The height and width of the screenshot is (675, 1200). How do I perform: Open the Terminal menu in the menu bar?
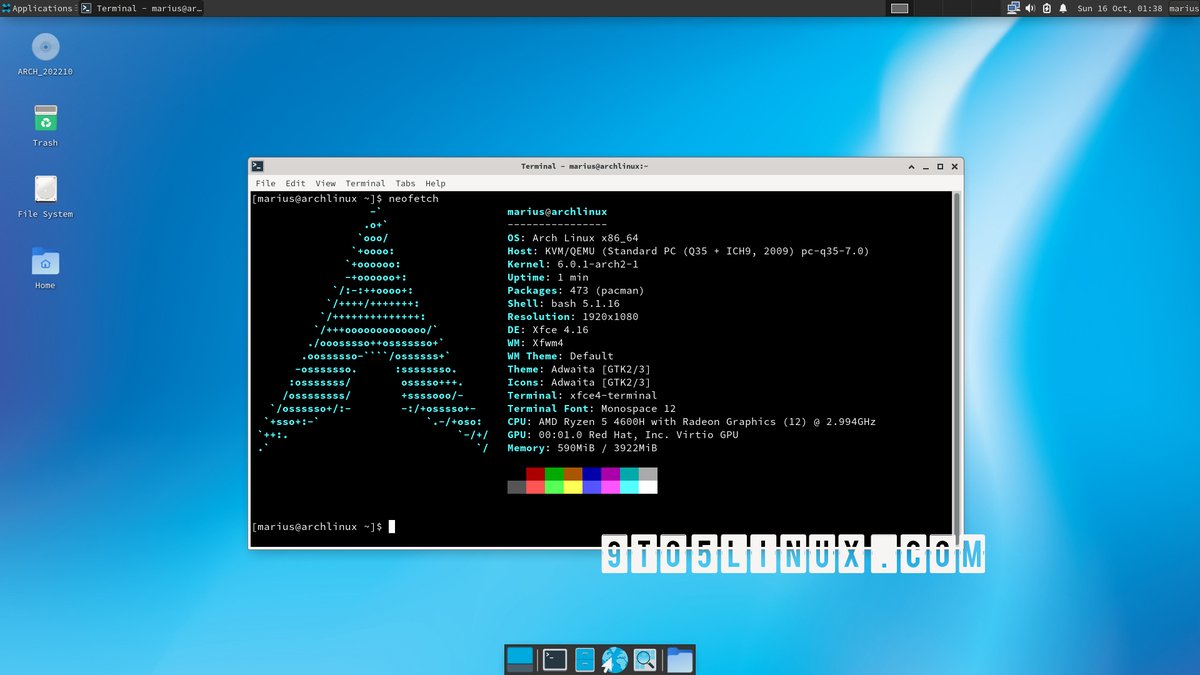point(365,184)
